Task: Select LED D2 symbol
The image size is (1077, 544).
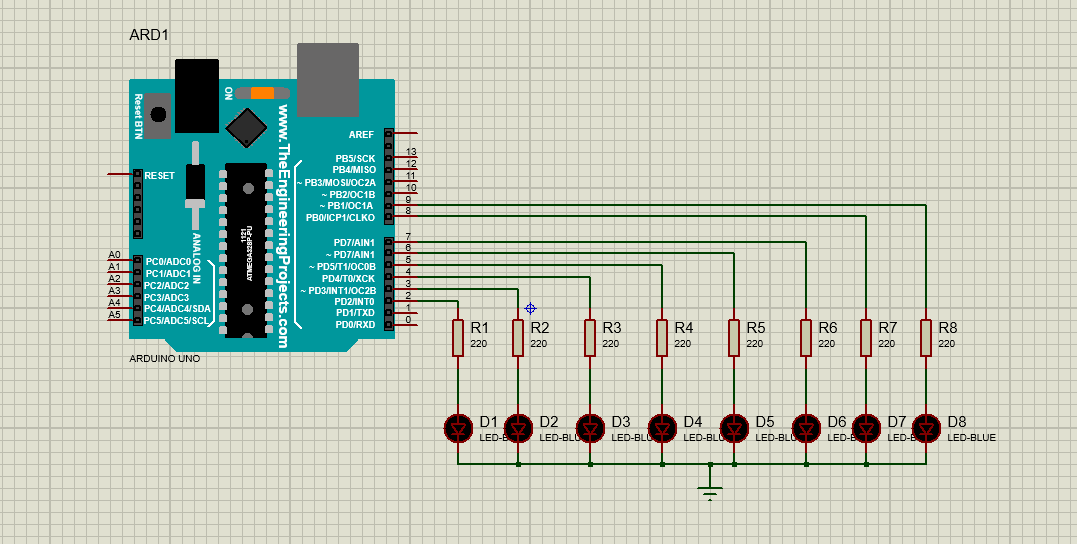Action: tap(518, 429)
